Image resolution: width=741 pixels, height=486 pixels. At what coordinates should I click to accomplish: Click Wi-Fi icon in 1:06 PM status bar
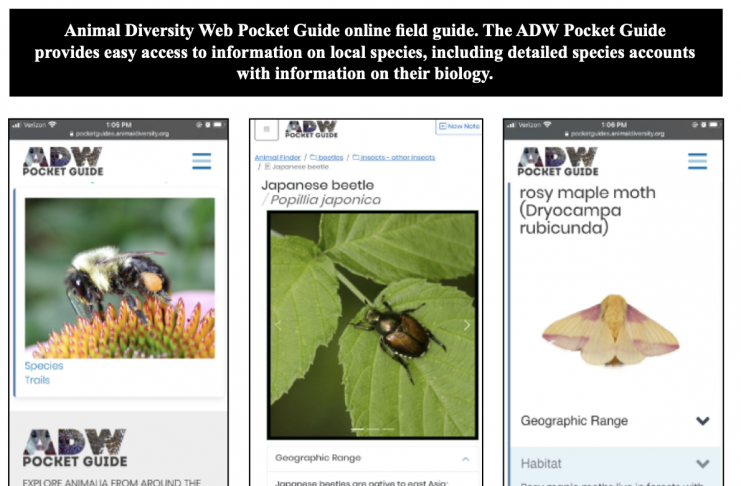[x=547, y=125]
